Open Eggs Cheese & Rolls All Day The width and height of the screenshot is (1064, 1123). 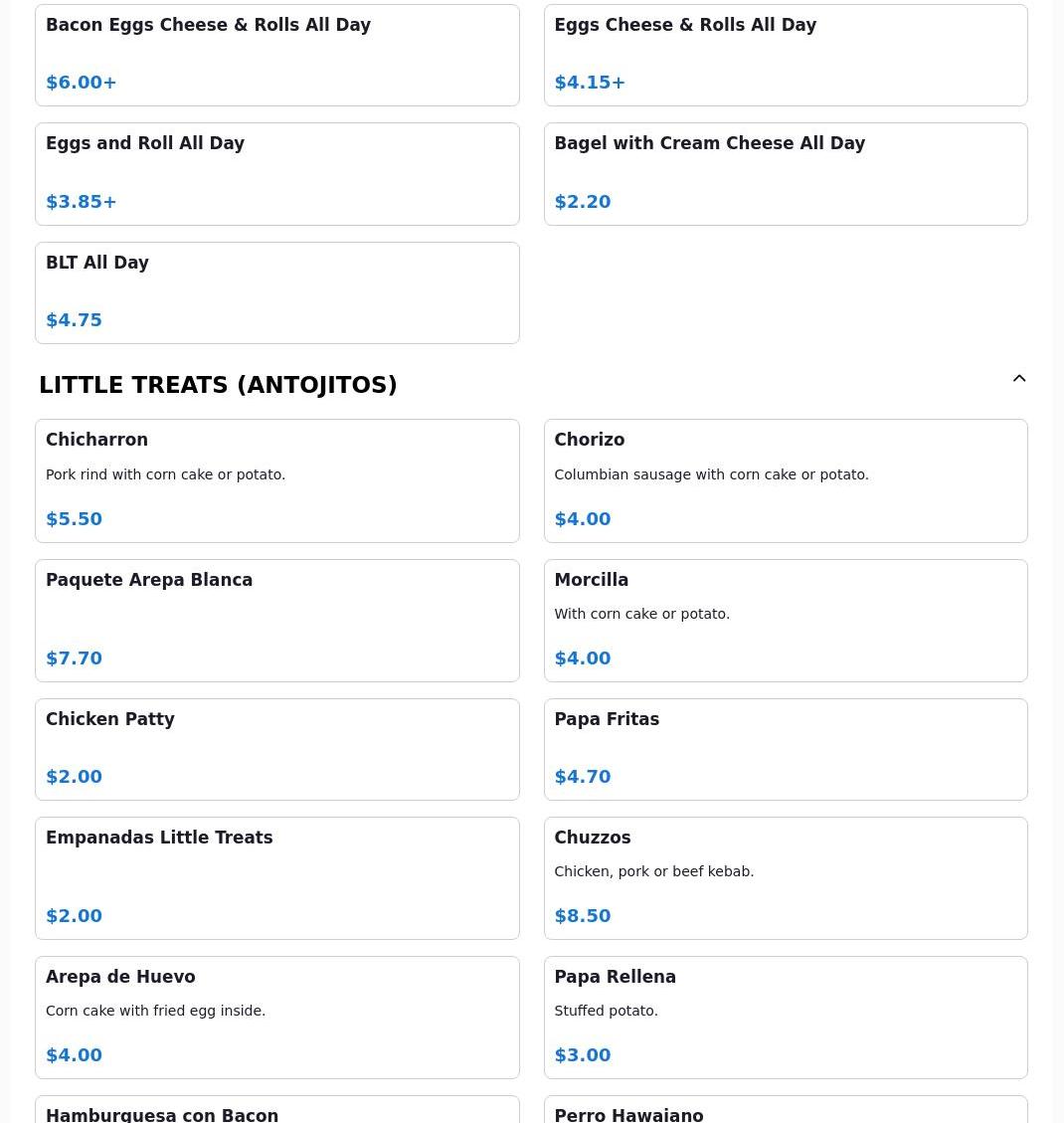(x=785, y=55)
